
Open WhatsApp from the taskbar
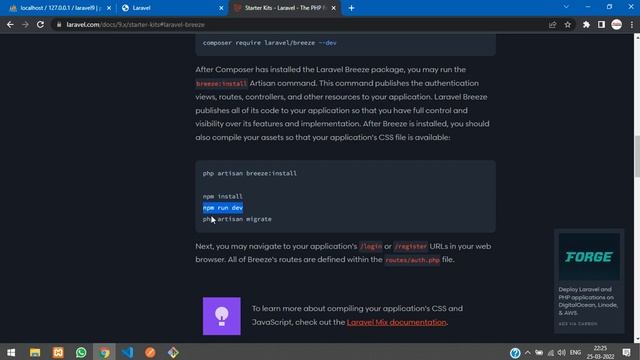coord(81,352)
